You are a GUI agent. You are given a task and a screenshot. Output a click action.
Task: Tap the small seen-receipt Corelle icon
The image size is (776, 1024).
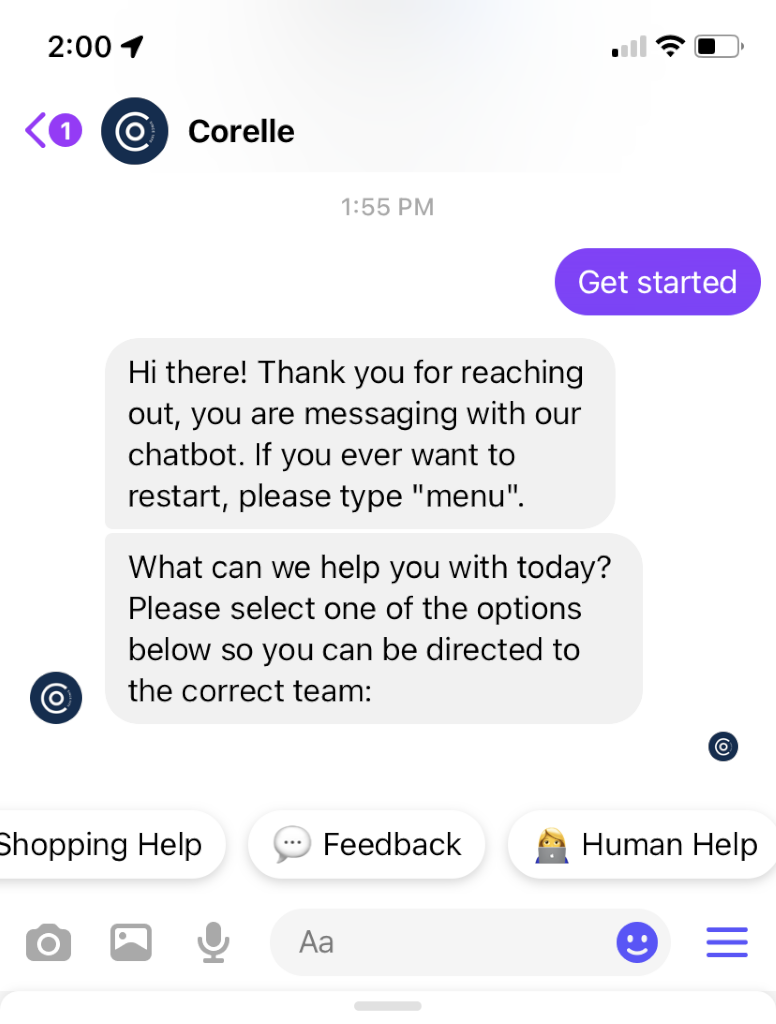[723, 746]
